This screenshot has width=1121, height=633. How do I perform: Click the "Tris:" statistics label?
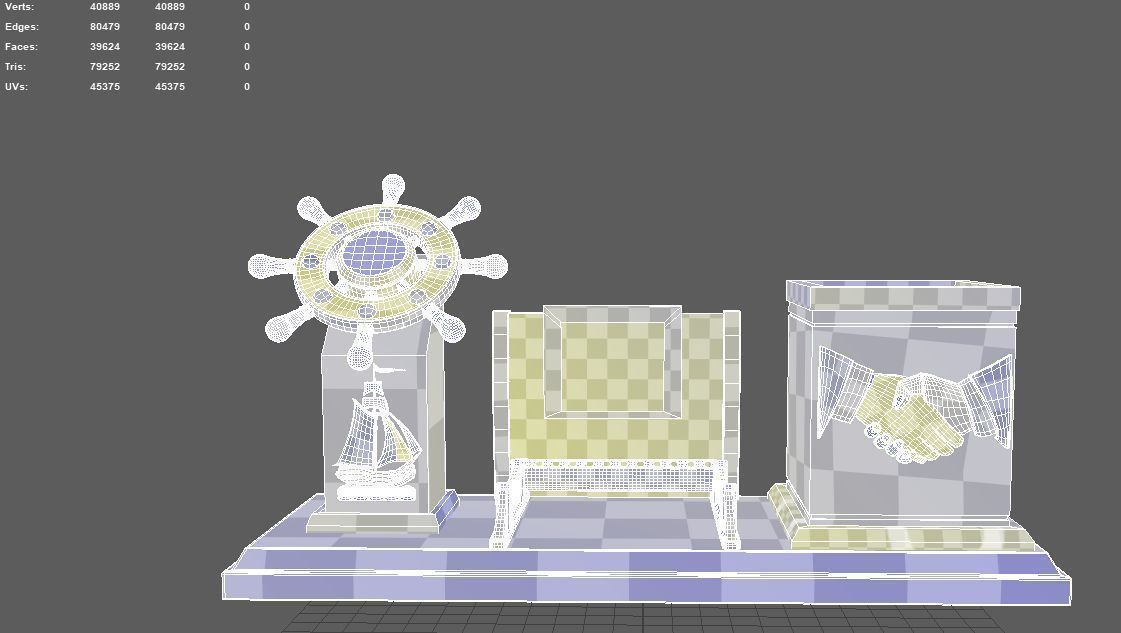point(15,67)
